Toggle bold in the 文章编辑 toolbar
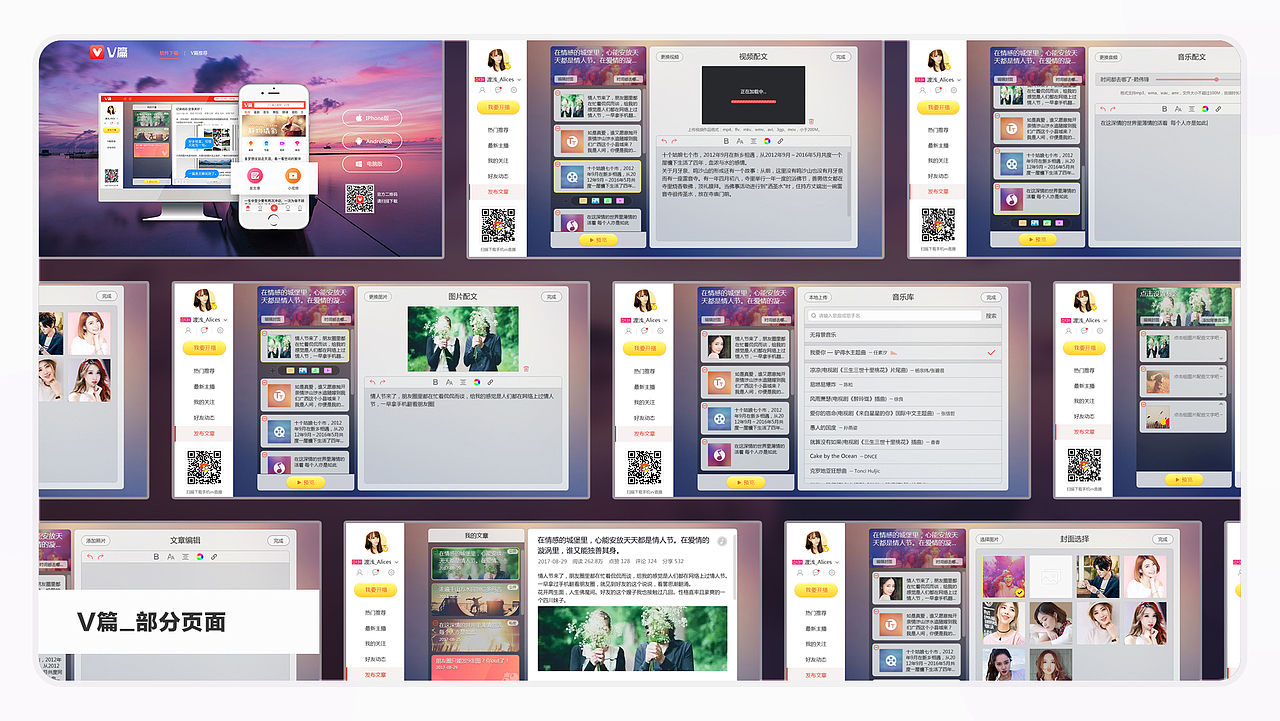 coord(156,557)
